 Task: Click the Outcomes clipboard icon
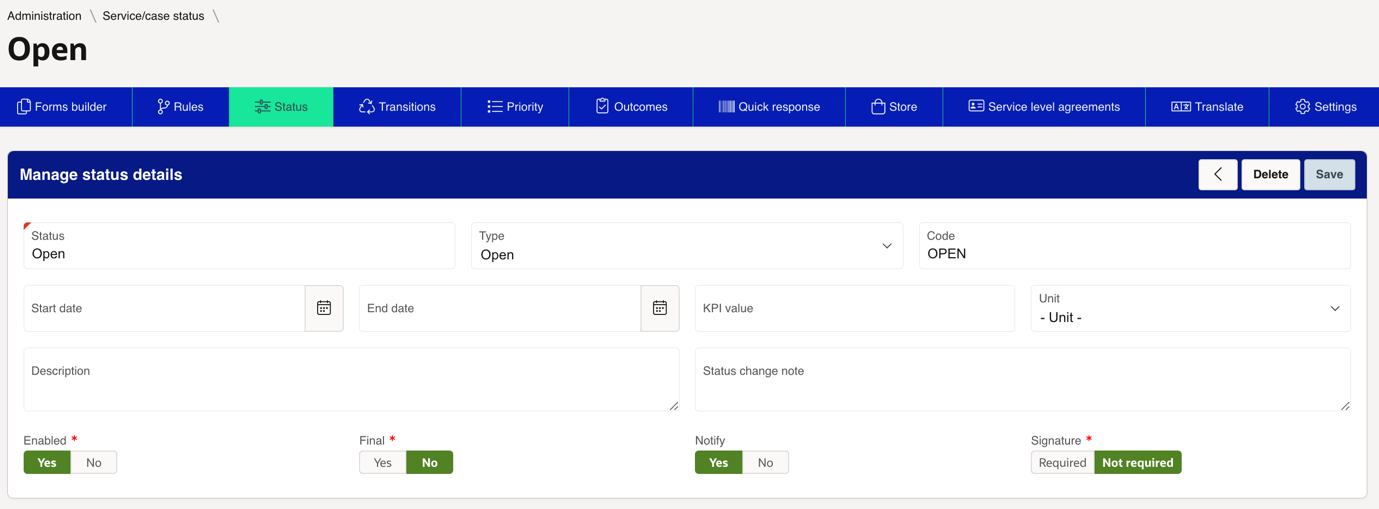[602, 106]
